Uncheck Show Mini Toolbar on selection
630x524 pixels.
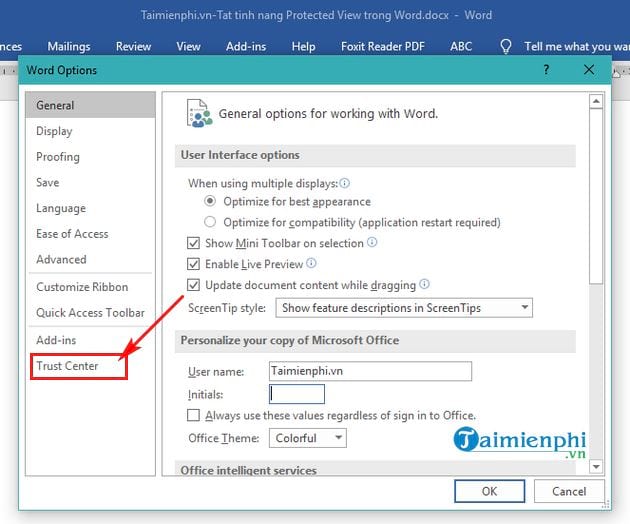click(x=194, y=244)
